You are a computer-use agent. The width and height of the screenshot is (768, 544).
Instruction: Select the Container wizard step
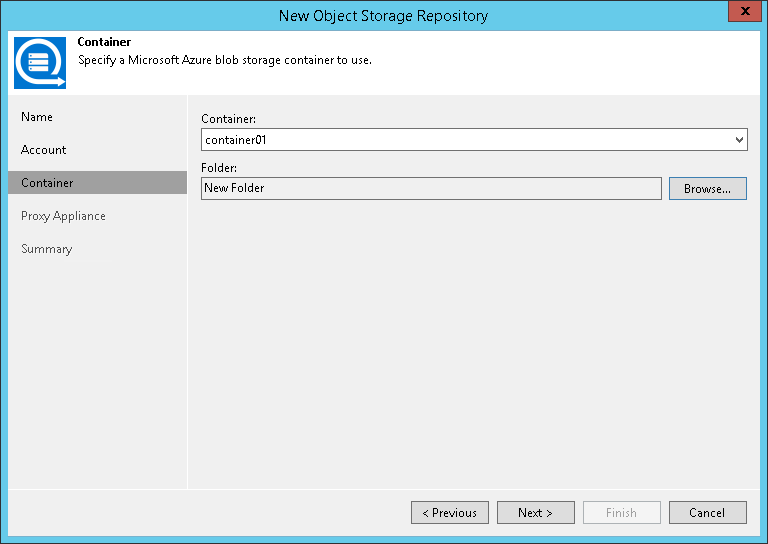coord(97,183)
